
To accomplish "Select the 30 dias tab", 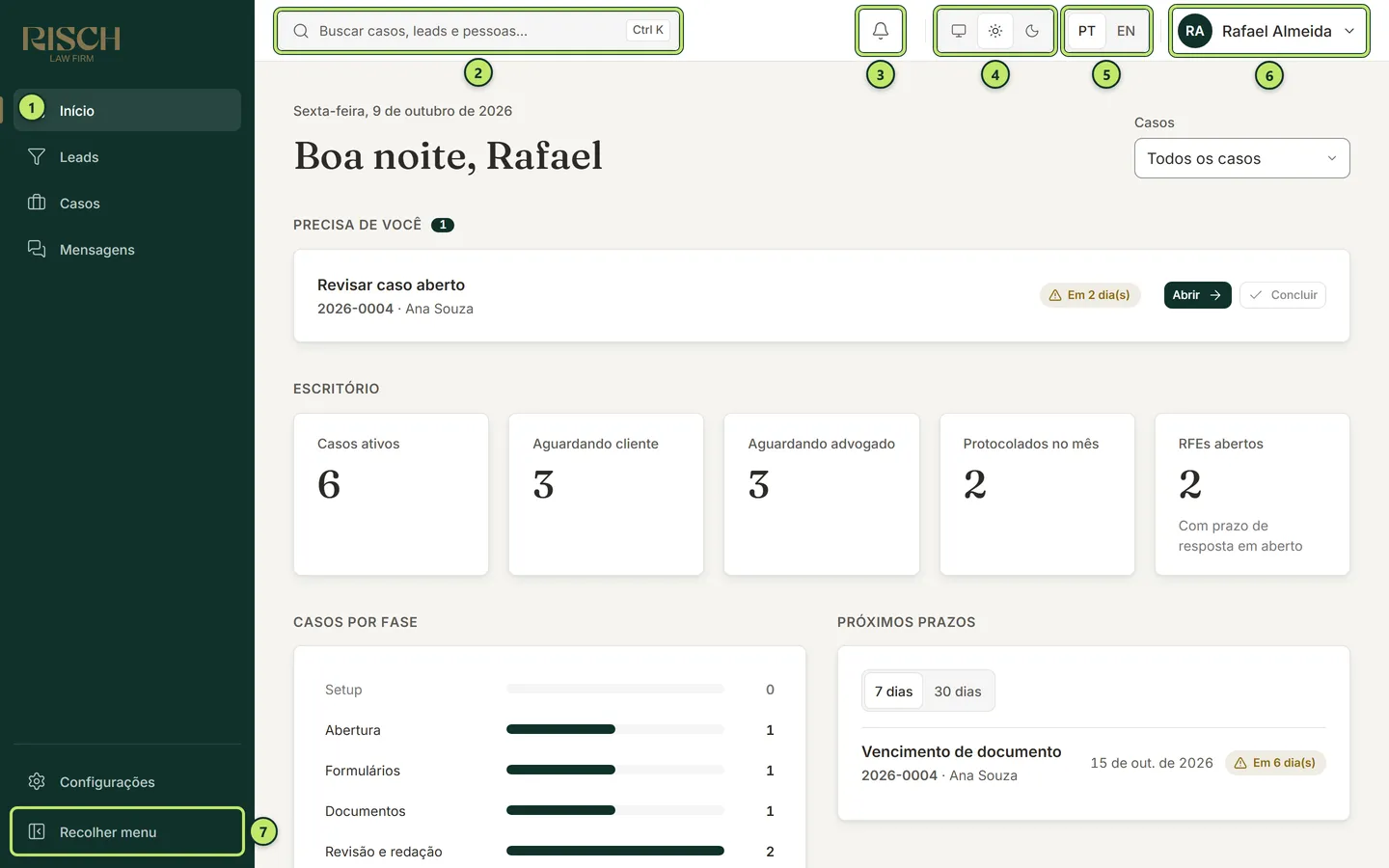I will click(958, 692).
